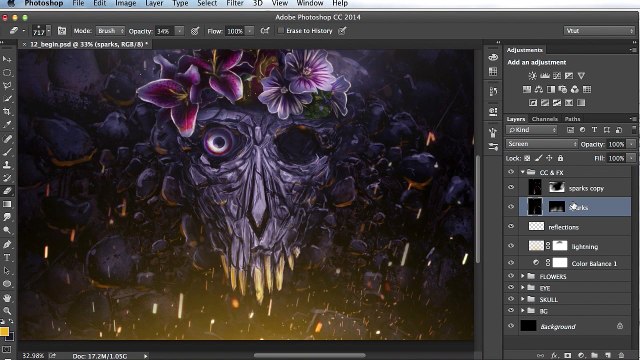
Task: Expand the SKULL group
Action: [x=522, y=299]
